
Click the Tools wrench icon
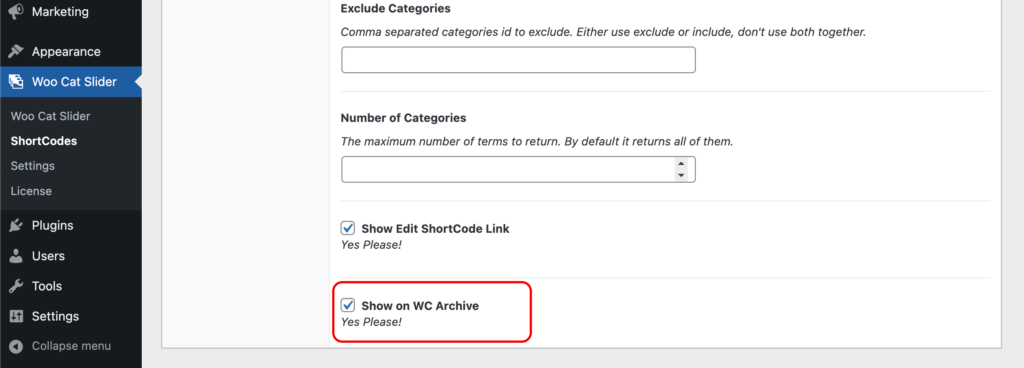[x=16, y=286]
